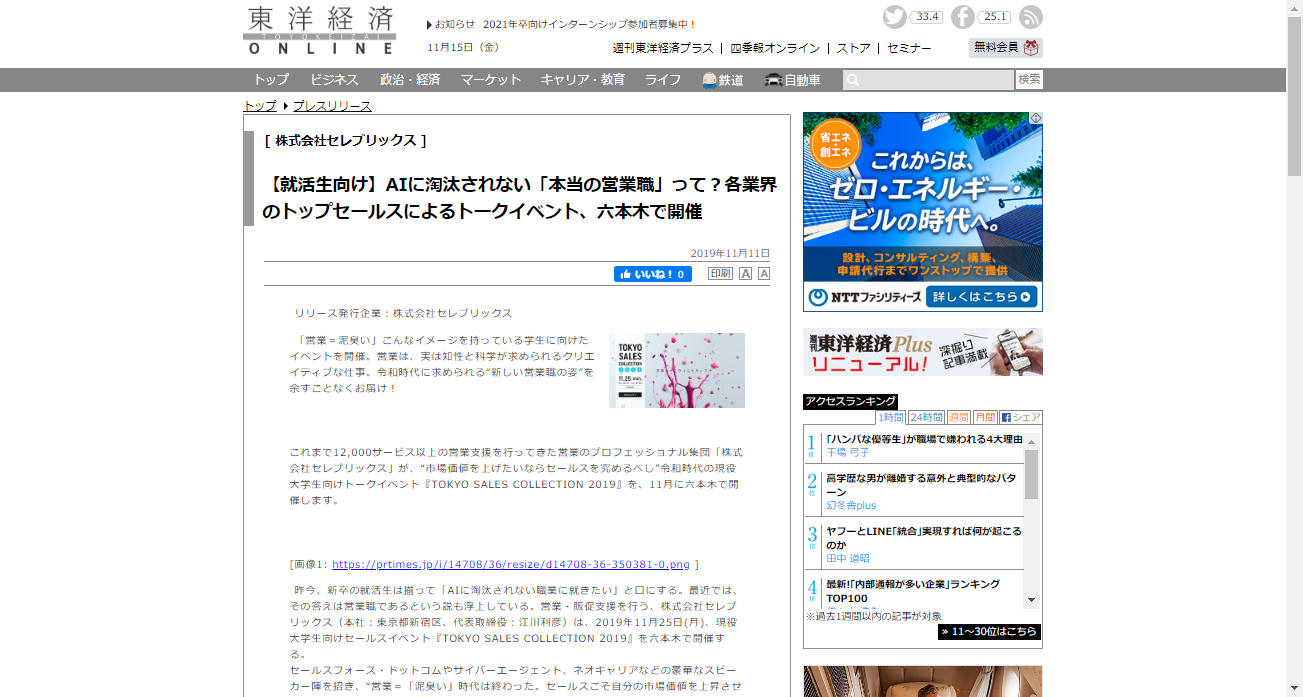
Task: Click the 株式会社セレブリックス company label
Action: click(x=346, y=141)
